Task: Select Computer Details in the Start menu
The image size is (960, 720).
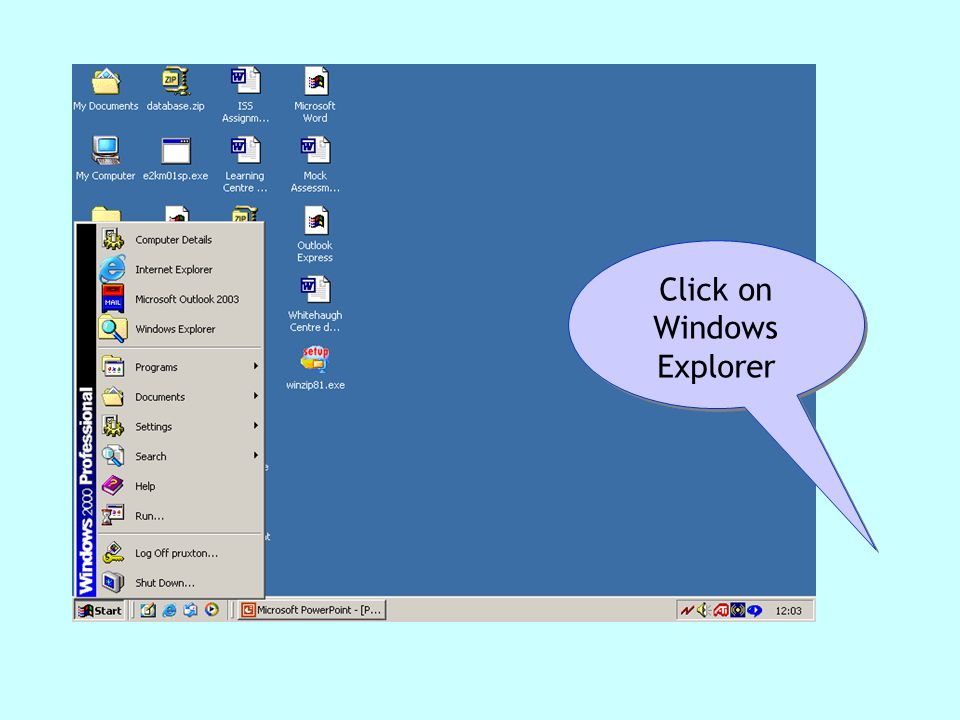Action: 180,240
